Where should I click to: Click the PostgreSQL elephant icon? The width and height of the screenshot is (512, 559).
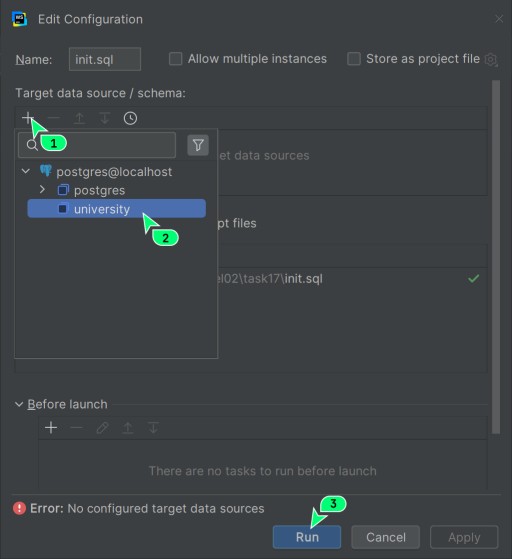46,171
